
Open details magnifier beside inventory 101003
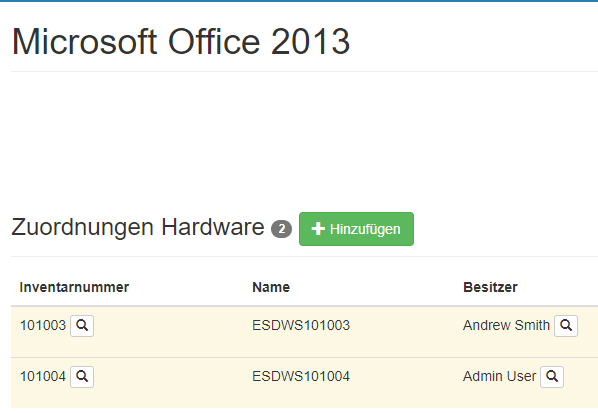(x=82, y=326)
